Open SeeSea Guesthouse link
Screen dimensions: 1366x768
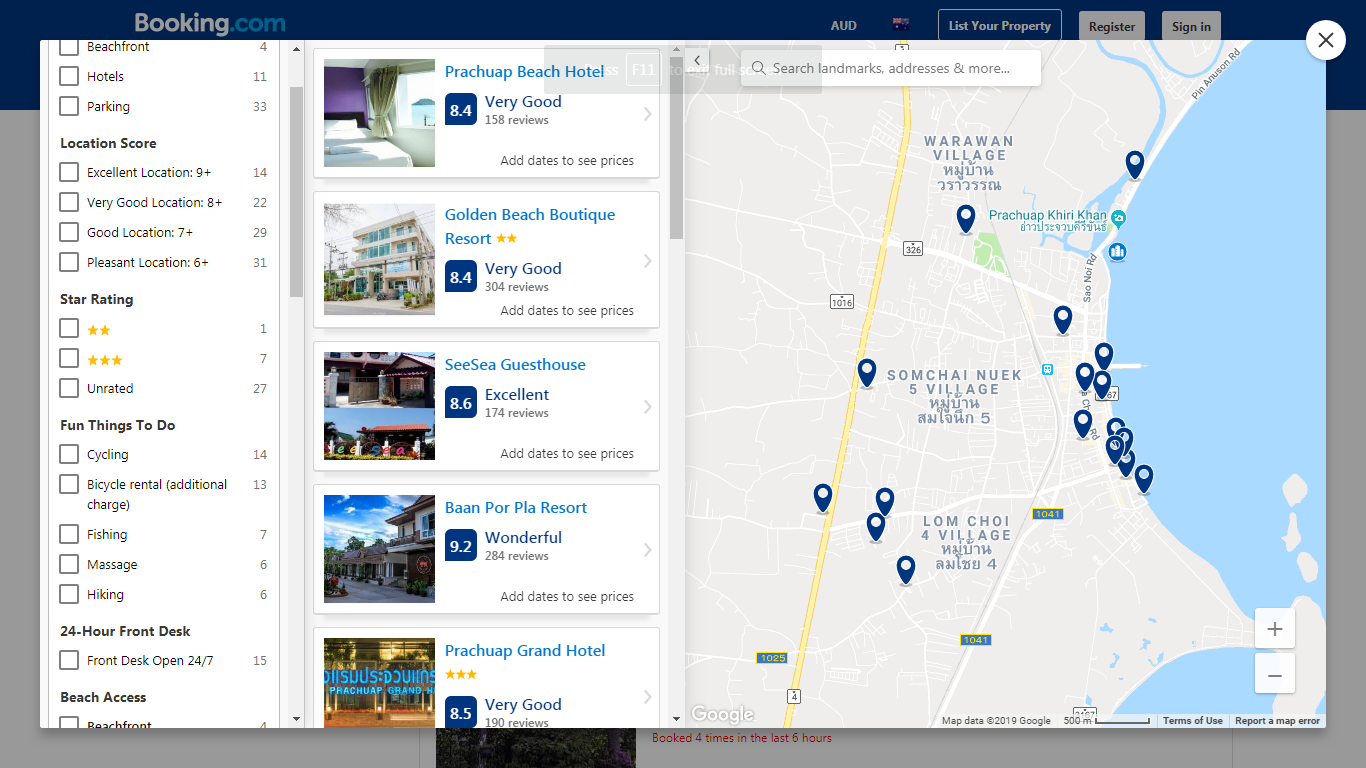(x=515, y=365)
